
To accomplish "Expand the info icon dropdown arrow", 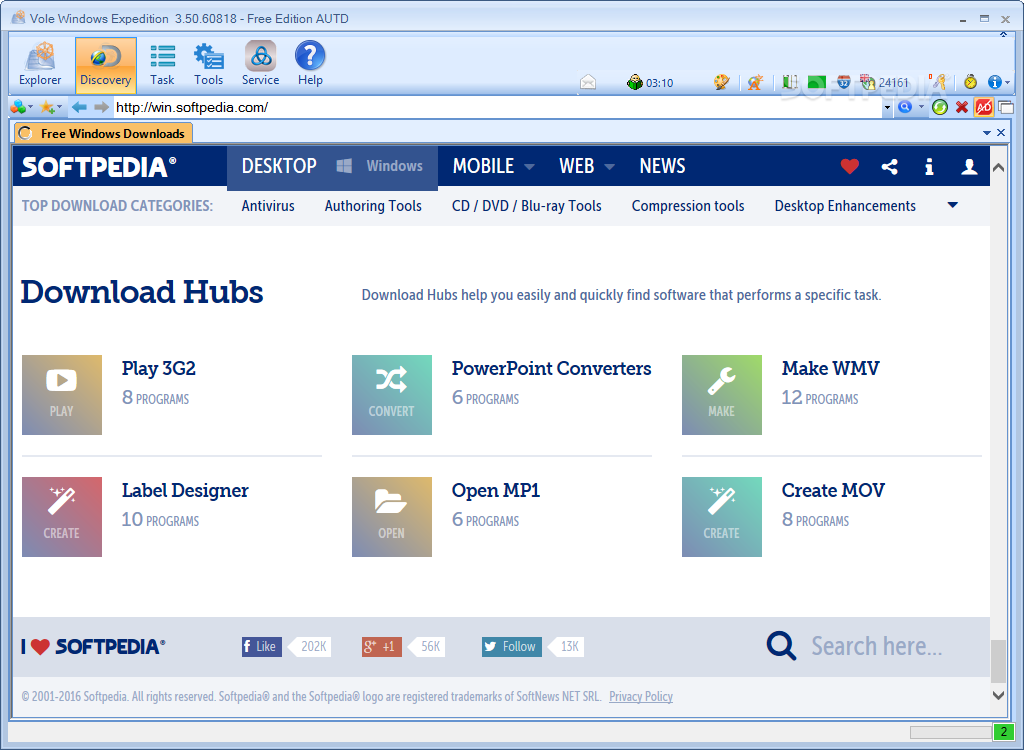I will [1008, 83].
